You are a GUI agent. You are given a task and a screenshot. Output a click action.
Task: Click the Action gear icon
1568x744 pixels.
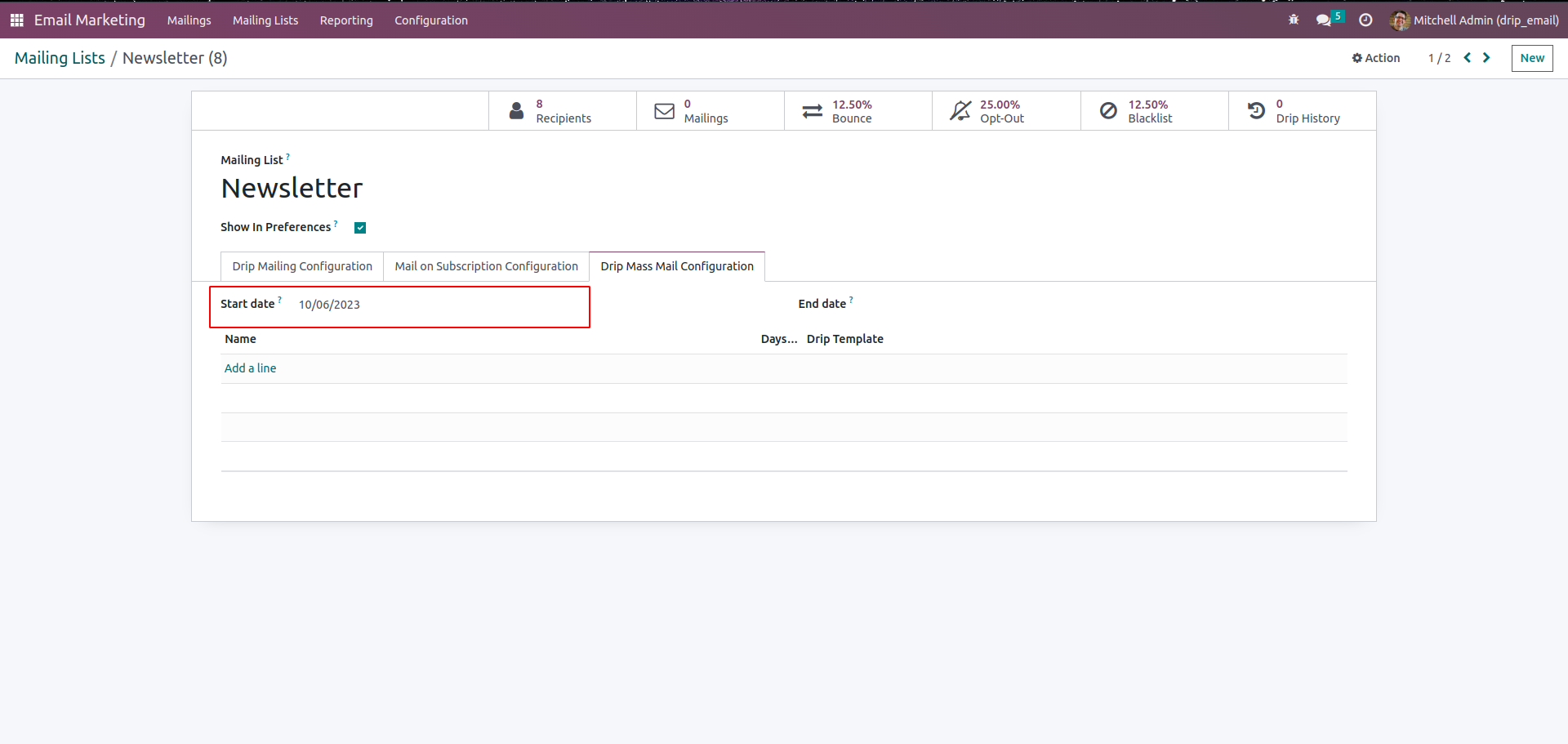click(x=1357, y=58)
